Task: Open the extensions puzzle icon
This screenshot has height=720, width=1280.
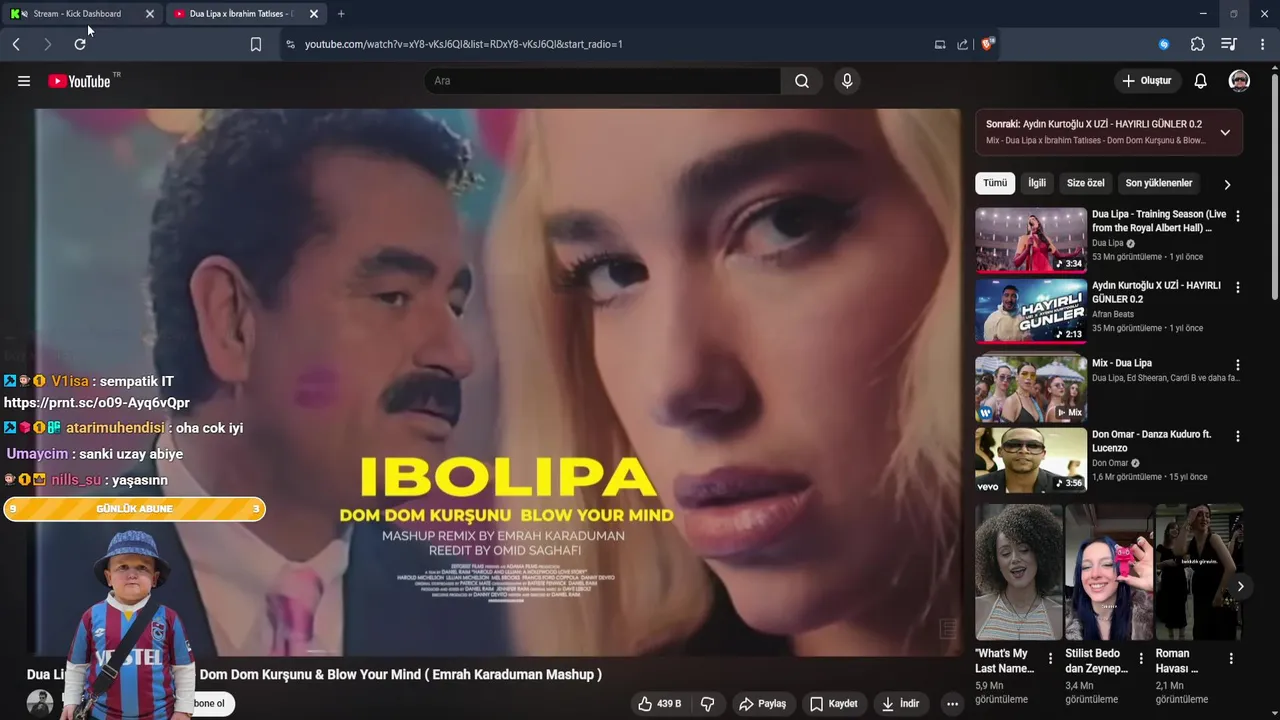Action: click(x=1197, y=44)
